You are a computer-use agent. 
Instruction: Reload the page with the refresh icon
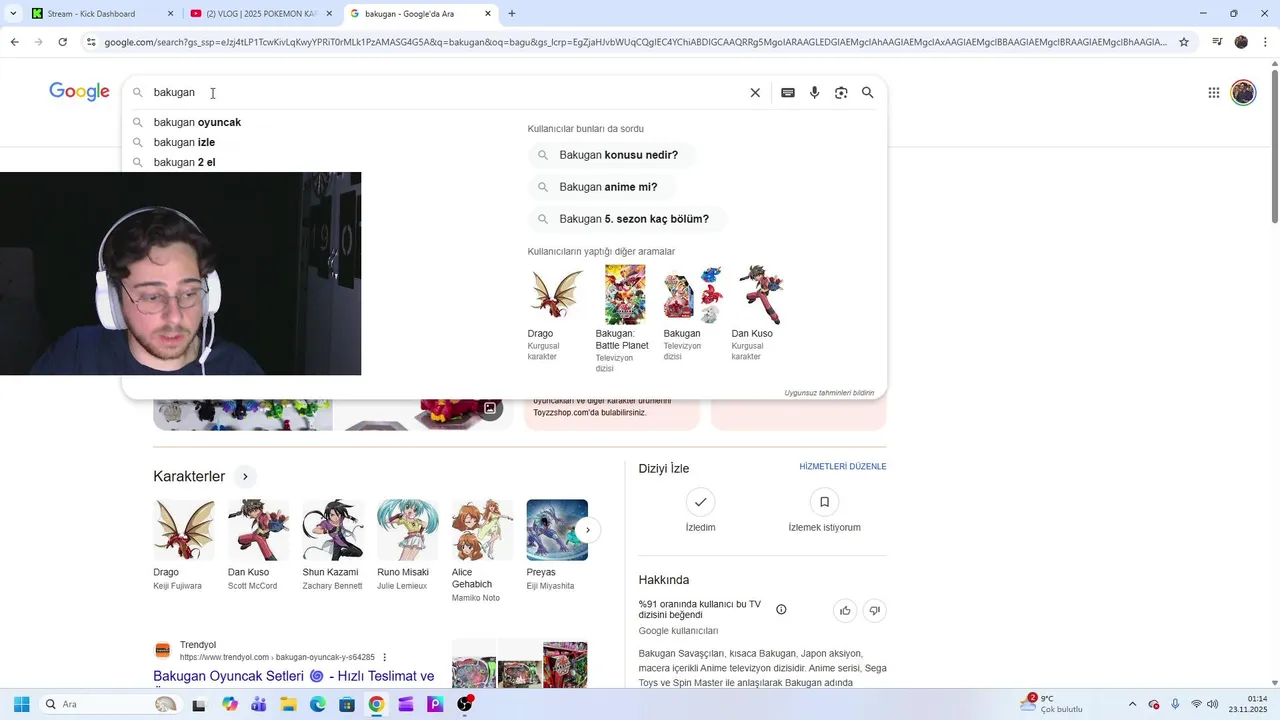point(63,42)
